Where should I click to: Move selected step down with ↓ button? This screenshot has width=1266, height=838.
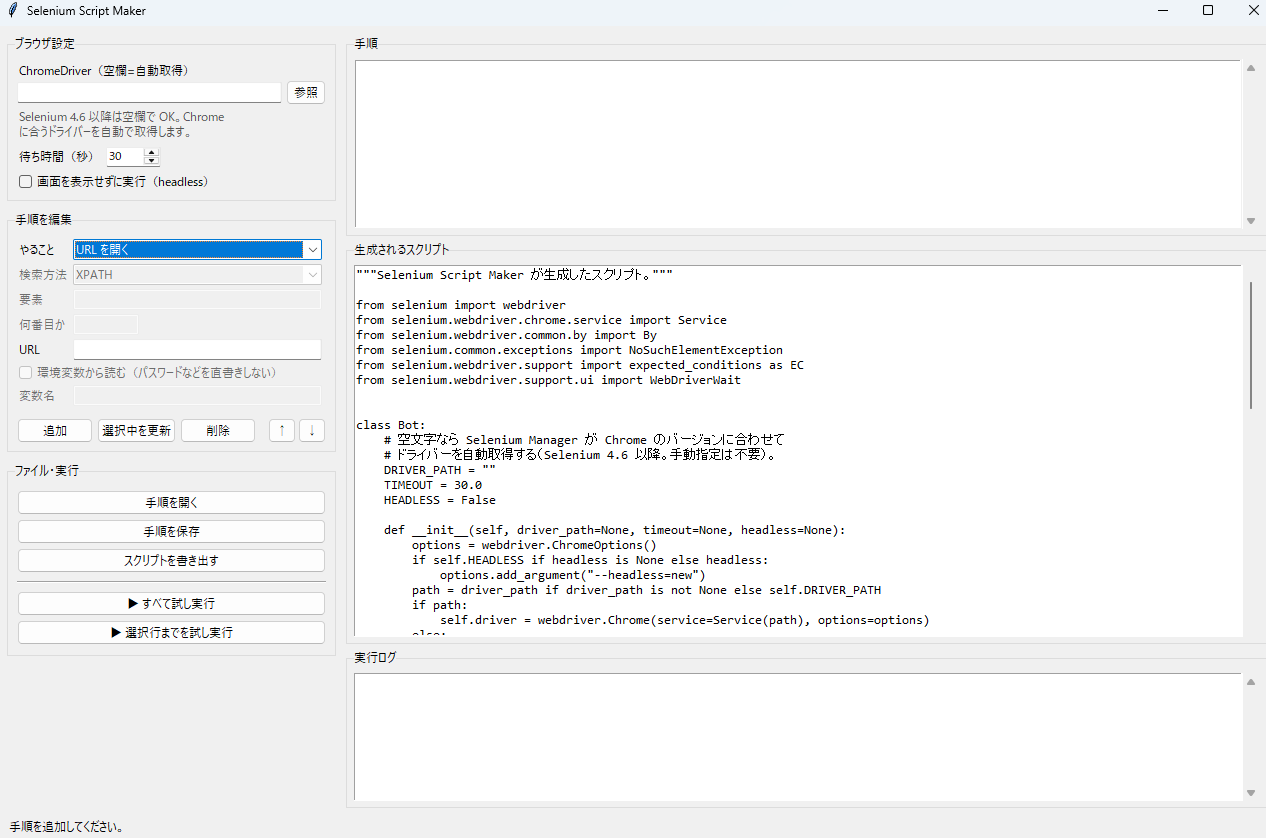click(312, 430)
